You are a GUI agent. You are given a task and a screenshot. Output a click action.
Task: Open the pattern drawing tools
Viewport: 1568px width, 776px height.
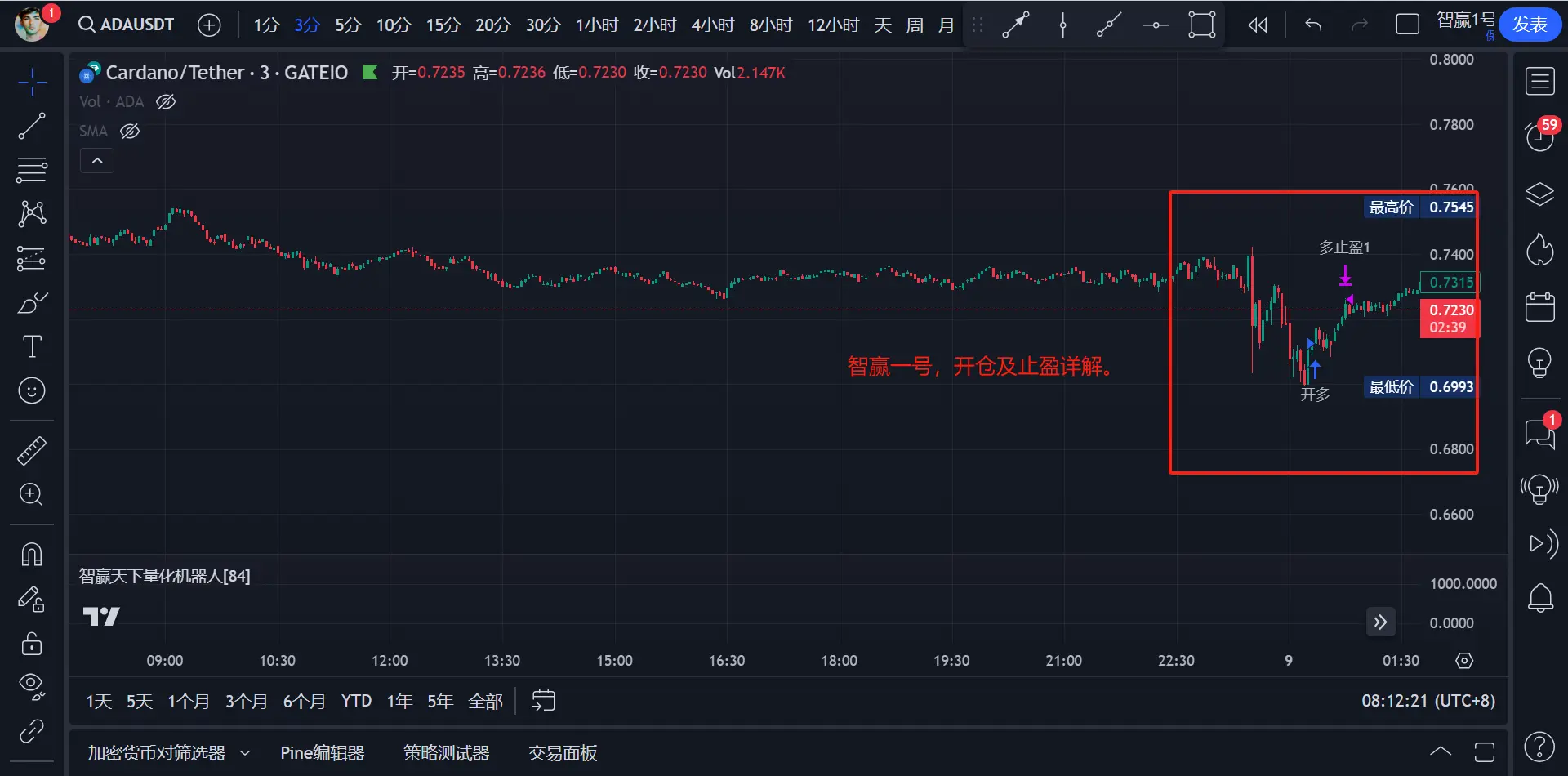pyautogui.click(x=32, y=214)
